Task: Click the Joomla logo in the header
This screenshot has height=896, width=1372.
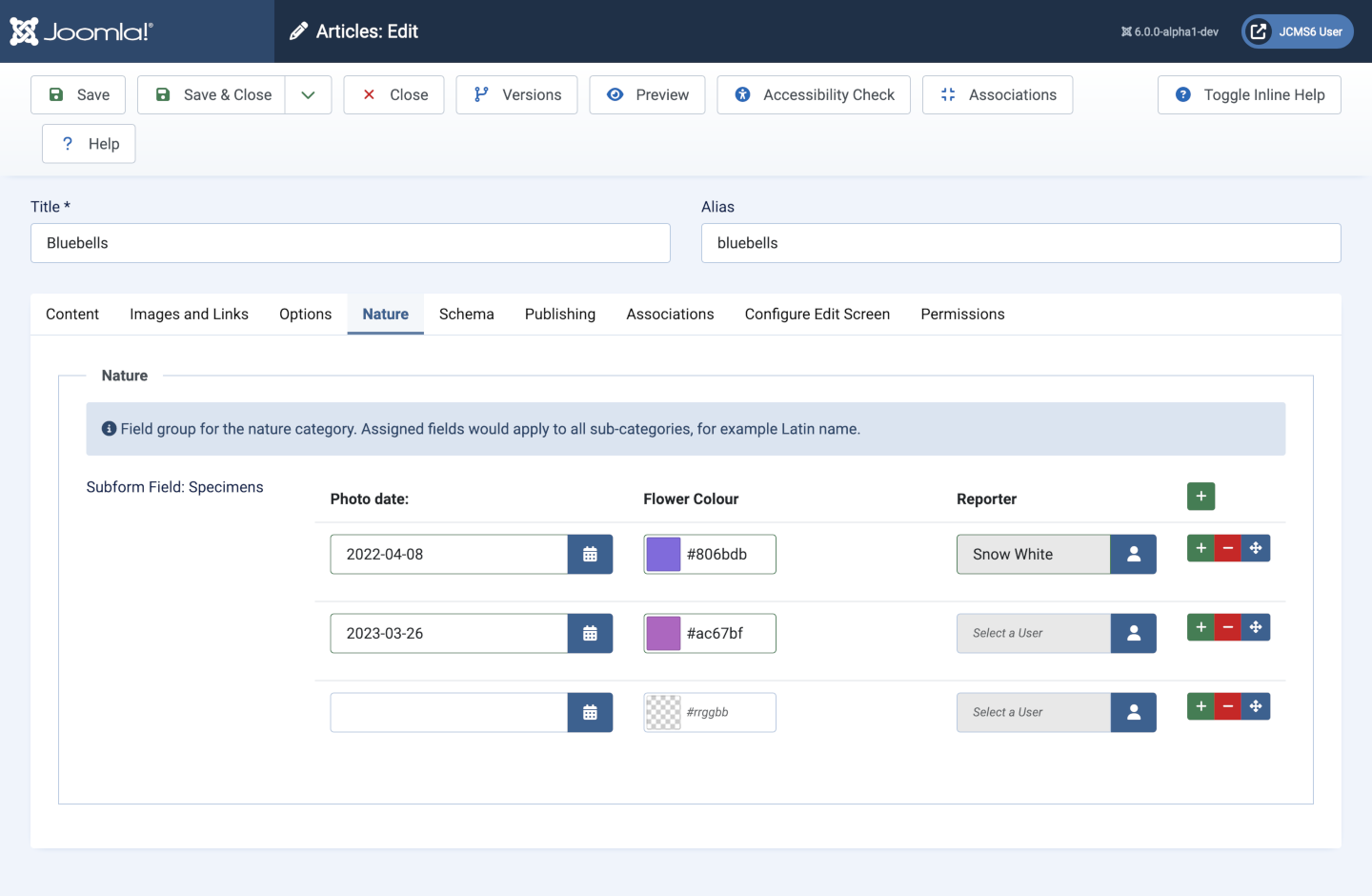Action: (81, 31)
